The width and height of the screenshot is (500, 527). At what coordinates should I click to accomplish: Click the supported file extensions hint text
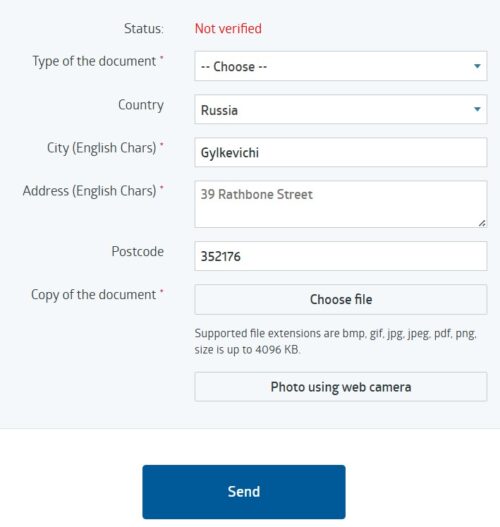pos(335,341)
